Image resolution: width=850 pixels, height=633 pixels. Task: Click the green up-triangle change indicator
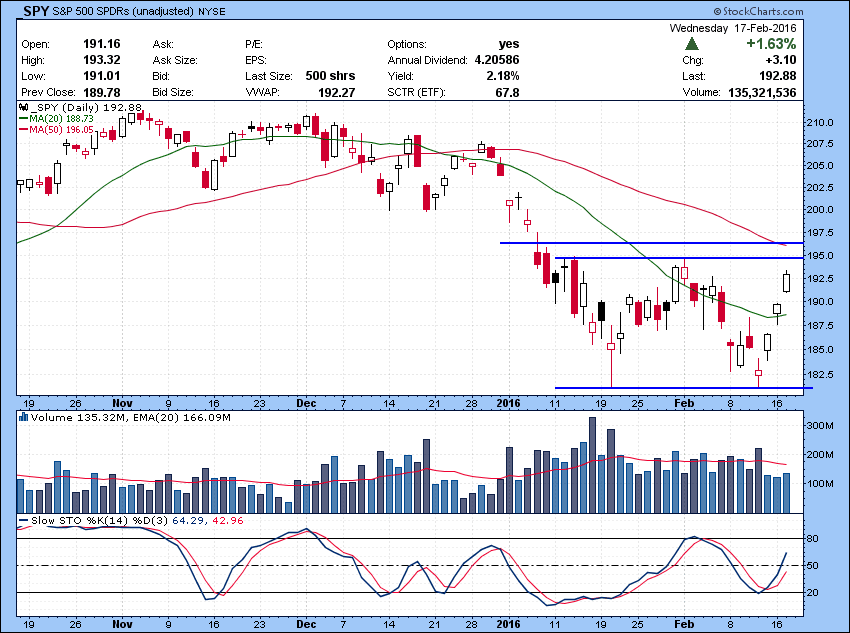click(x=692, y=44)
